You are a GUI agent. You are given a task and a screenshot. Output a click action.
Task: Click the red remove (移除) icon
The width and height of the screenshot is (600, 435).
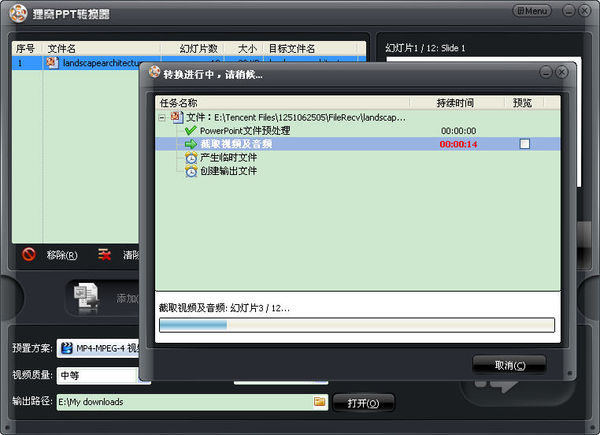point(29,254)
